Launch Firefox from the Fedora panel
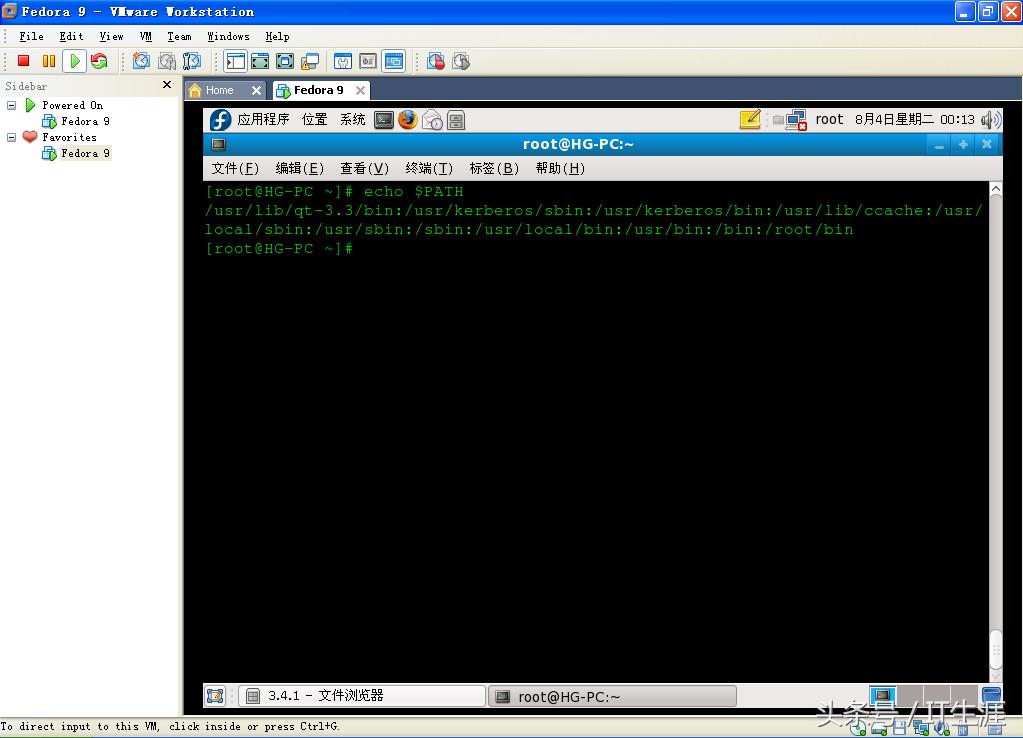Viewport: 1023px width, 738px height. pos(407,119)
